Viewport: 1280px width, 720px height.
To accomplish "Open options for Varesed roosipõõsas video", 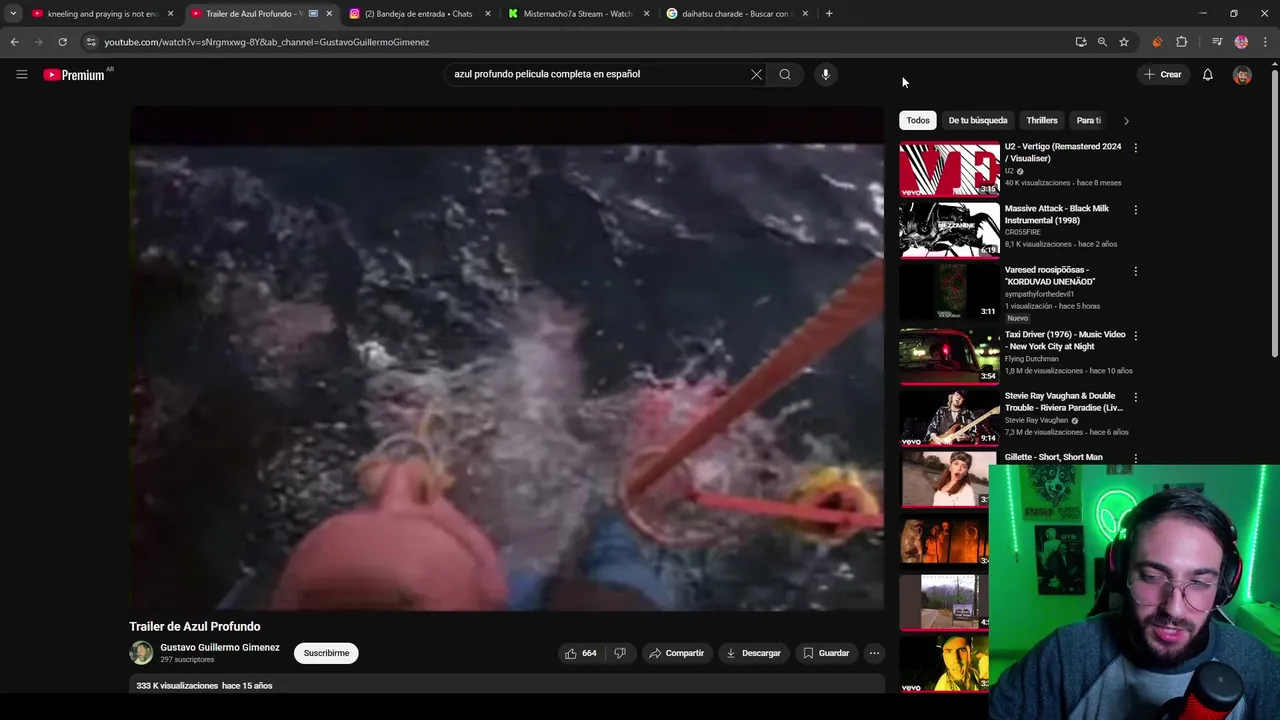I will 1135,271.
